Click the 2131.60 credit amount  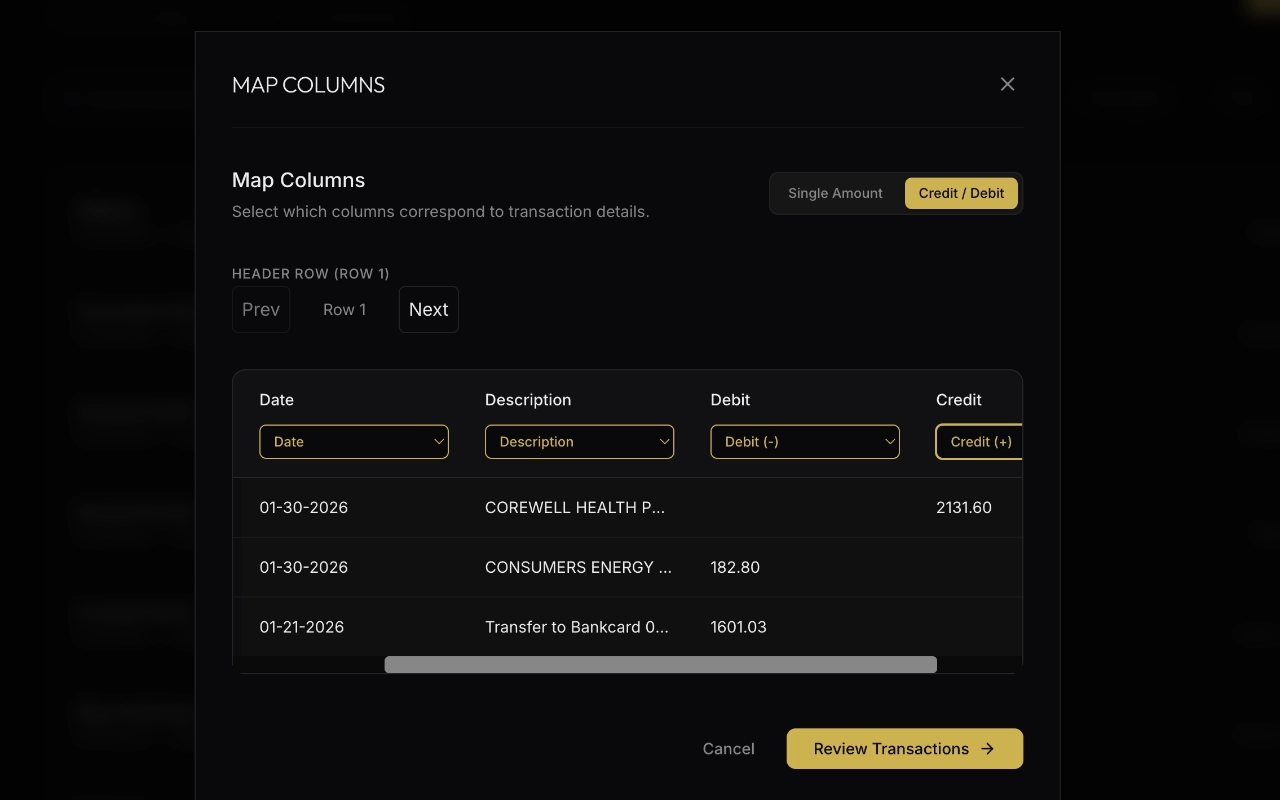964,508
